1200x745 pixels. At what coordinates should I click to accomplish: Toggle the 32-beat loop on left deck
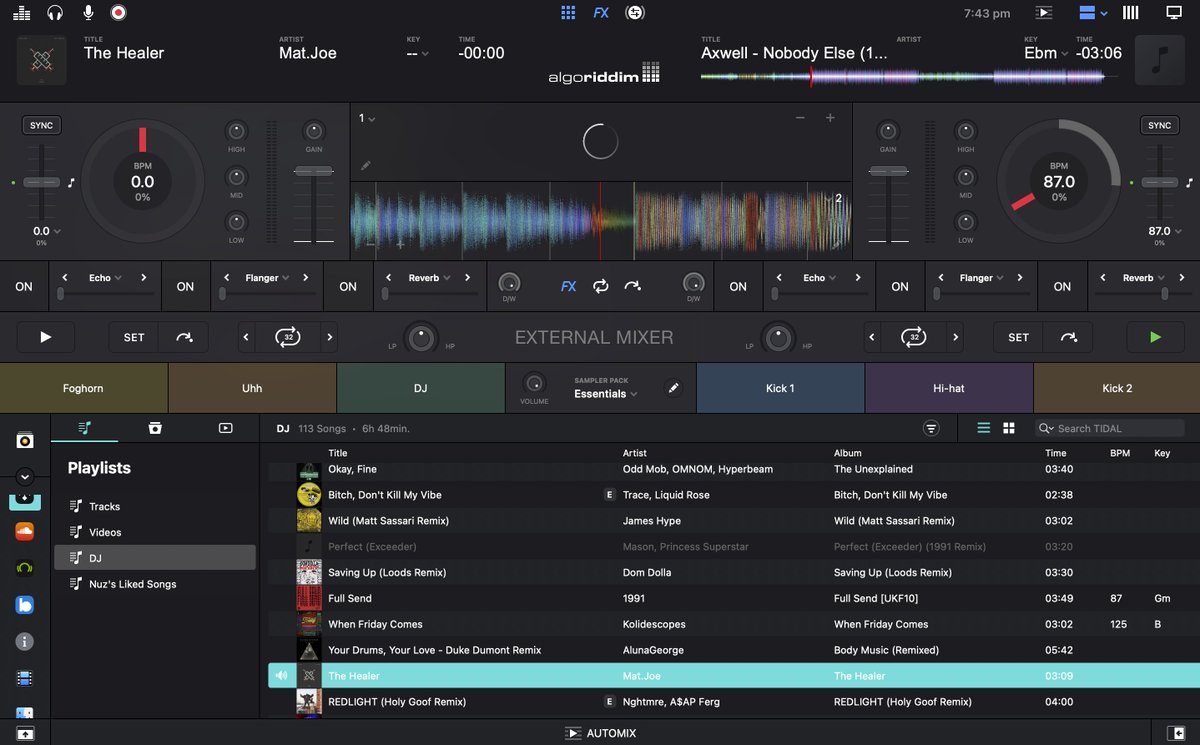click(x=287, y=337)
